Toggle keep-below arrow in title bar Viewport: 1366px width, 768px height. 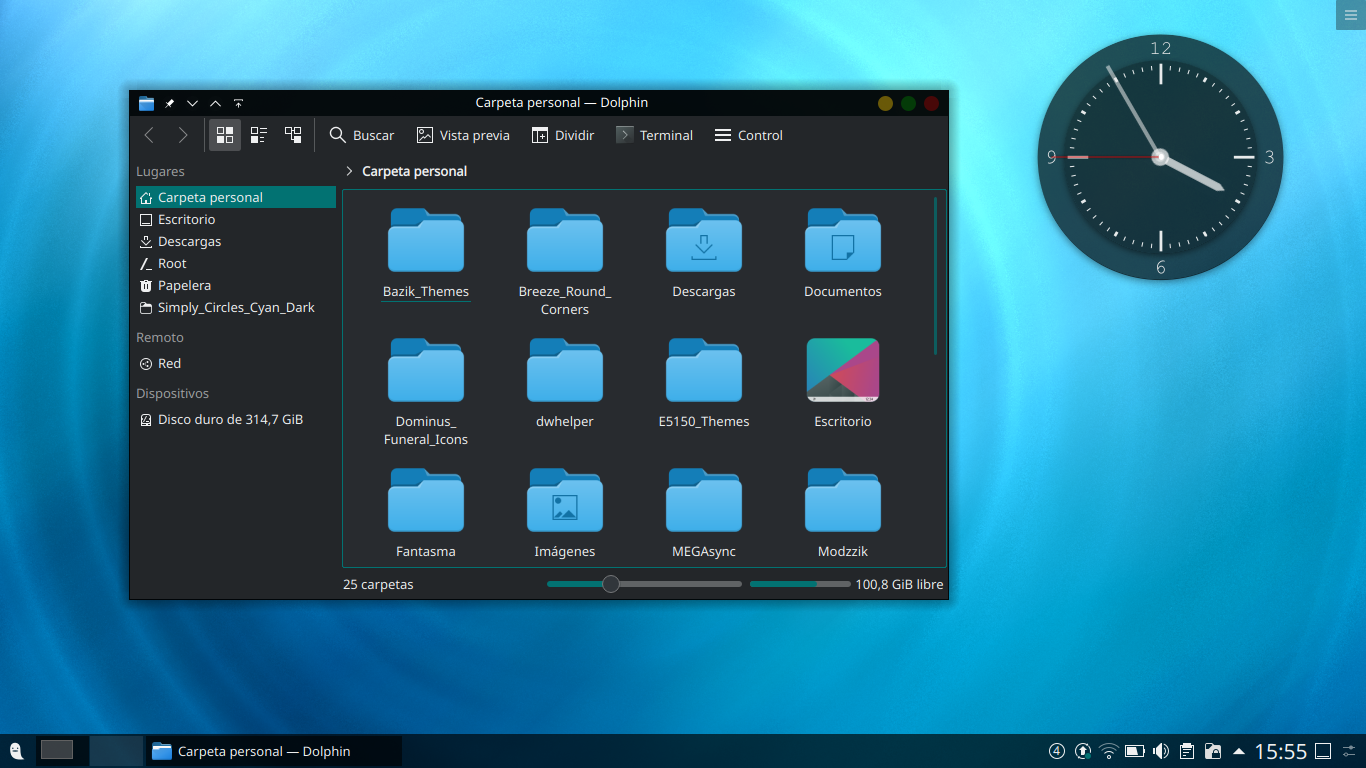click(193, 103)
